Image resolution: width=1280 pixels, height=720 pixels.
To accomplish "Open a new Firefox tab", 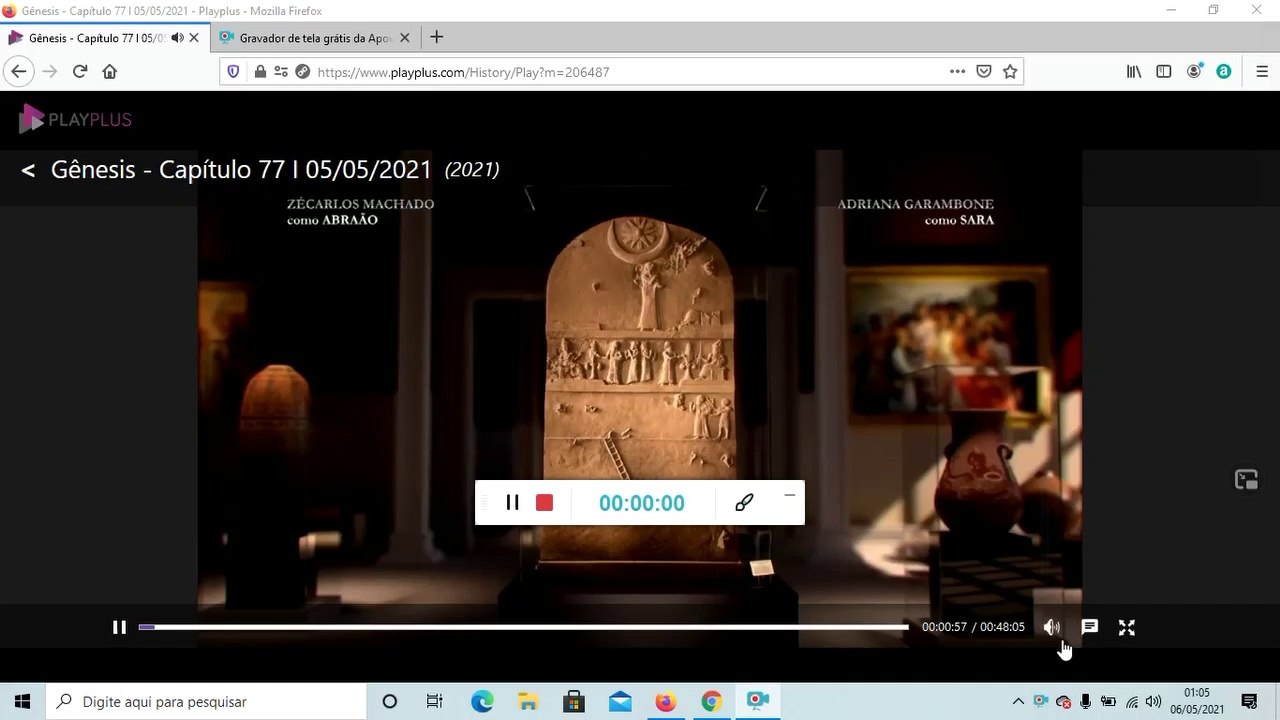I will 436,38.
